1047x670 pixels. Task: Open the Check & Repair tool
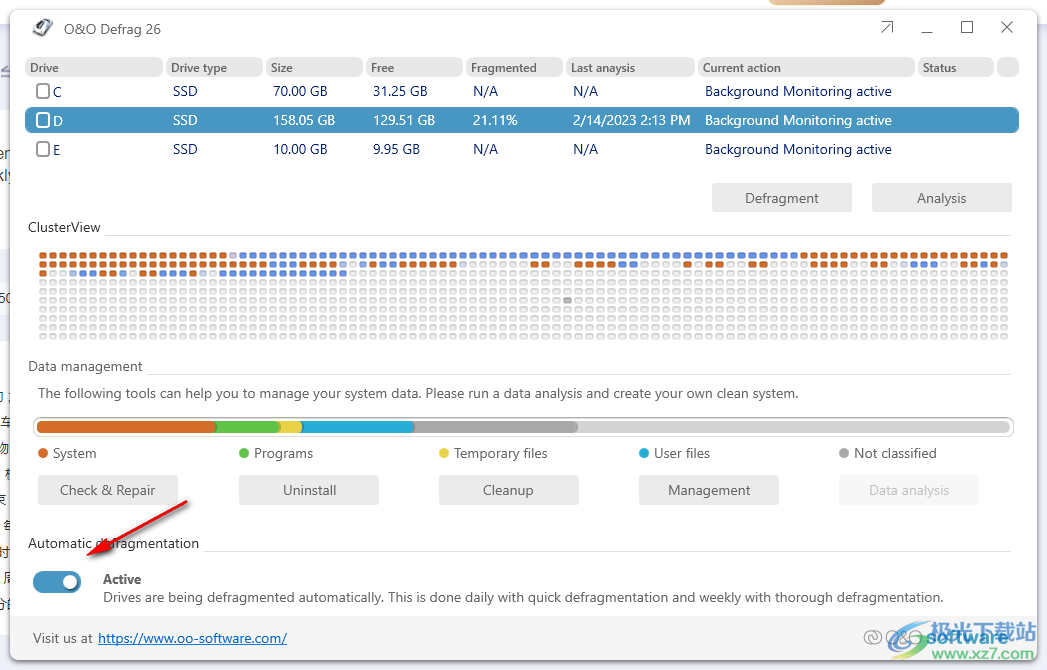pyautogui.click(x=108, y=490)
